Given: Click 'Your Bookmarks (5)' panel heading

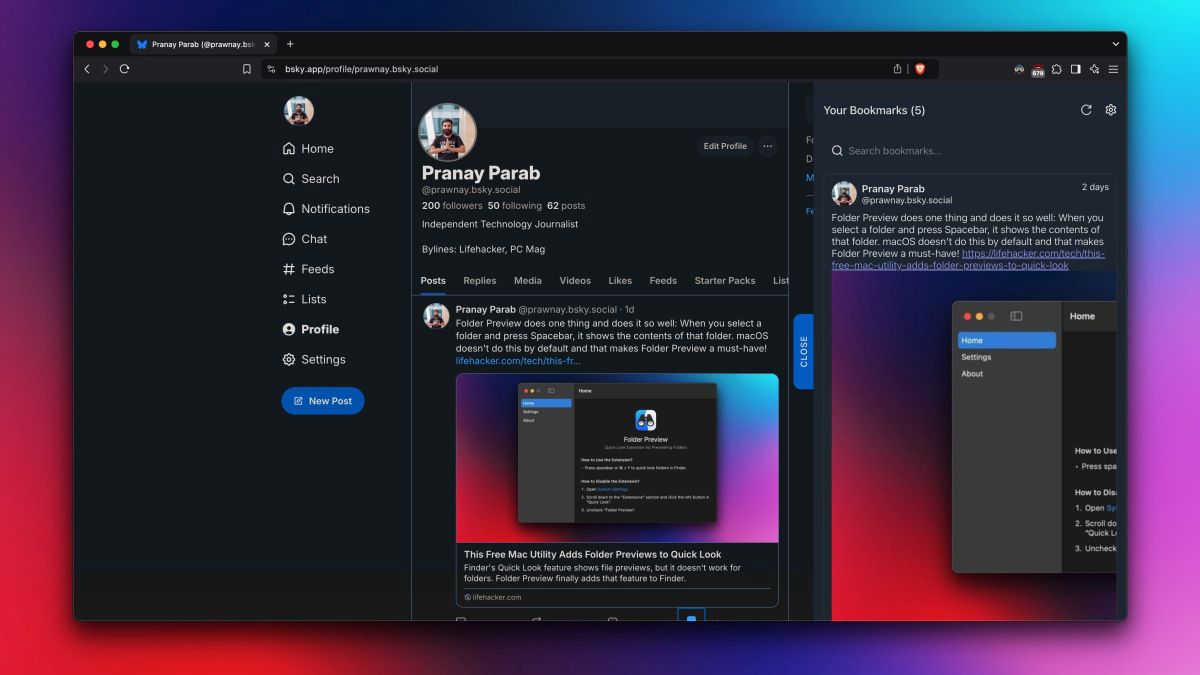Looking at the screenshot, I should (874, 110).
